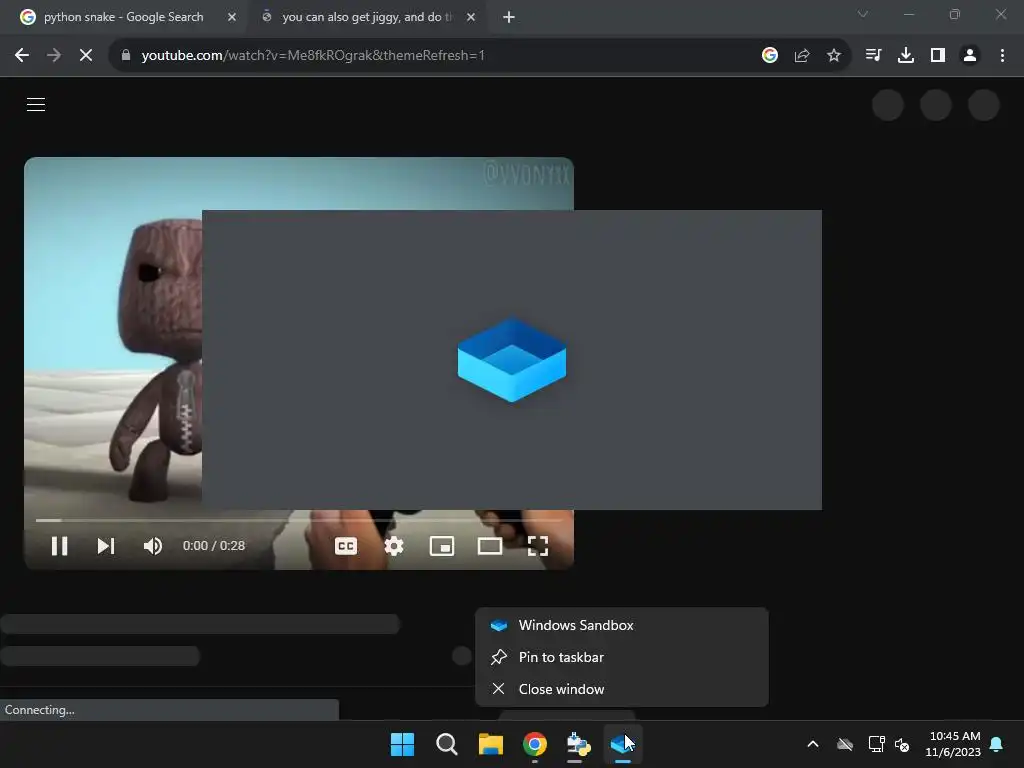Image resolution: width=1024 pixels, height=768 pixels.
Task: Toggle Chrome side panel
Action: point(938,56)
